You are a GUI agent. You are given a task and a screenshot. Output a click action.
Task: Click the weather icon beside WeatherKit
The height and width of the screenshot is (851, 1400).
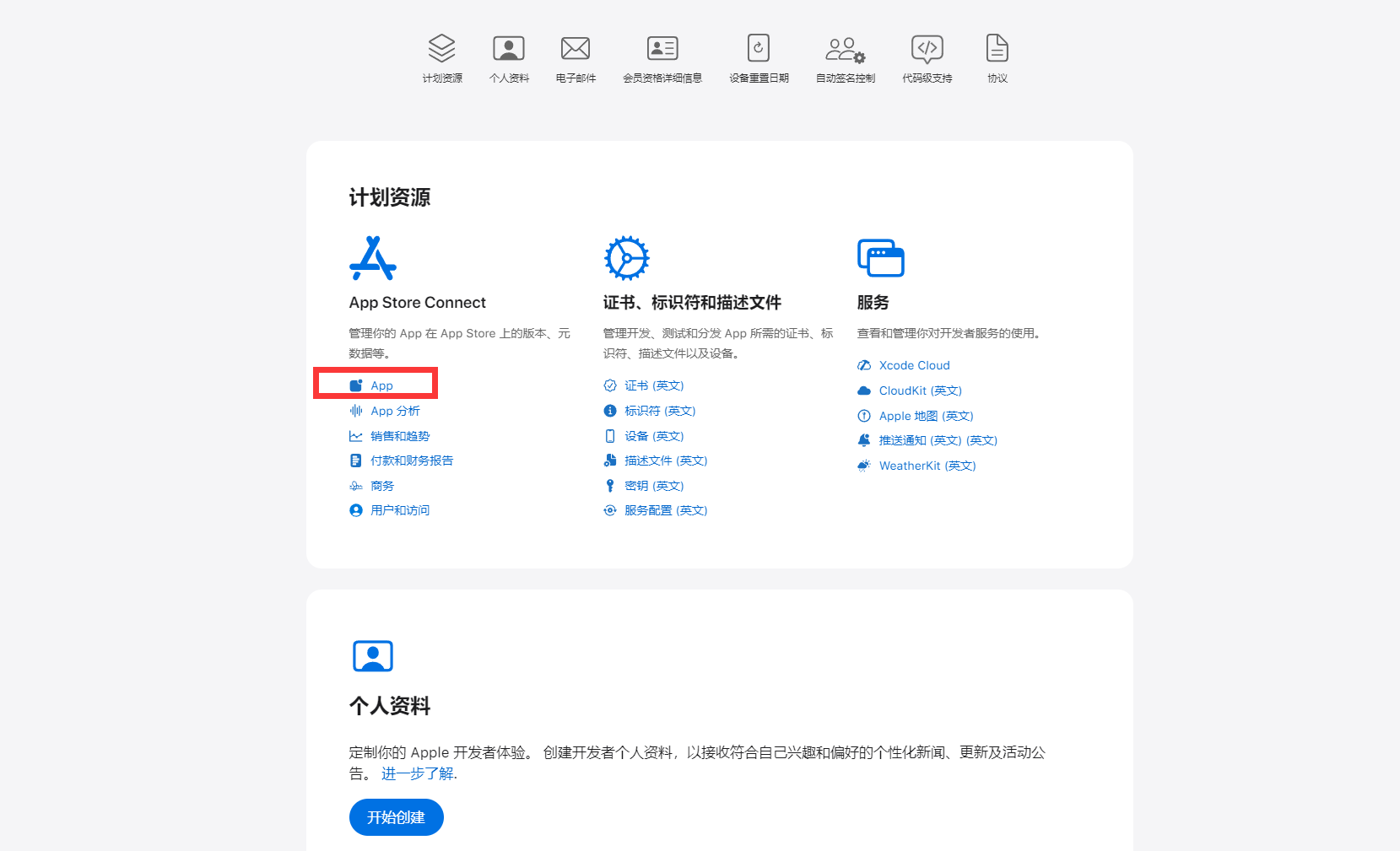pyautogui.click(x=864, y=466)
